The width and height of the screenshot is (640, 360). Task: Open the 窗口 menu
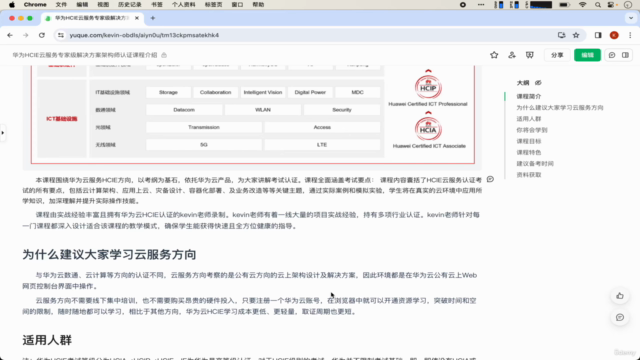(x=237, y=4)
